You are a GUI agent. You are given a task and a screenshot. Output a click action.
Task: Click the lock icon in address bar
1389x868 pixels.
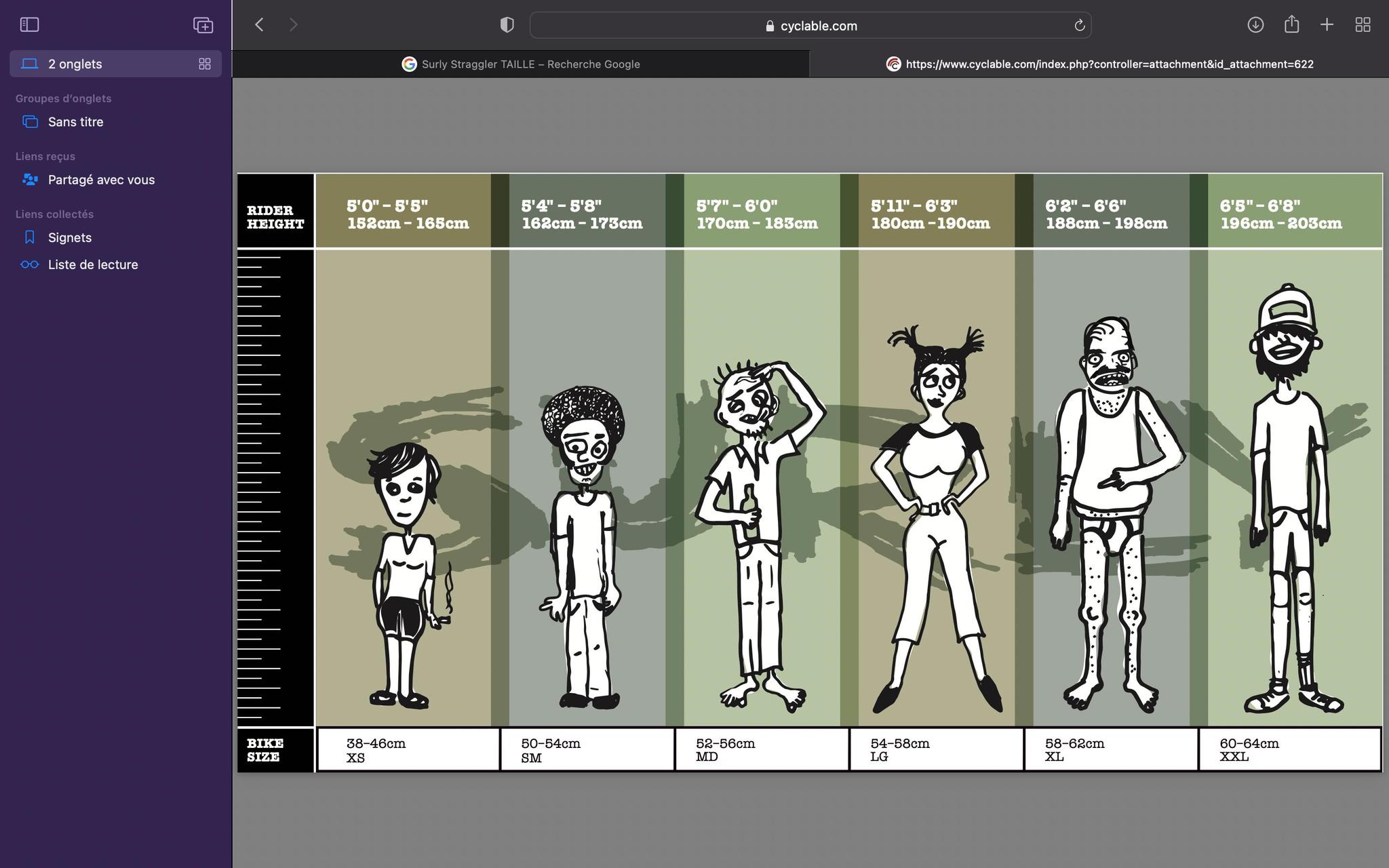pyautogui.click(x=770, y=26)
